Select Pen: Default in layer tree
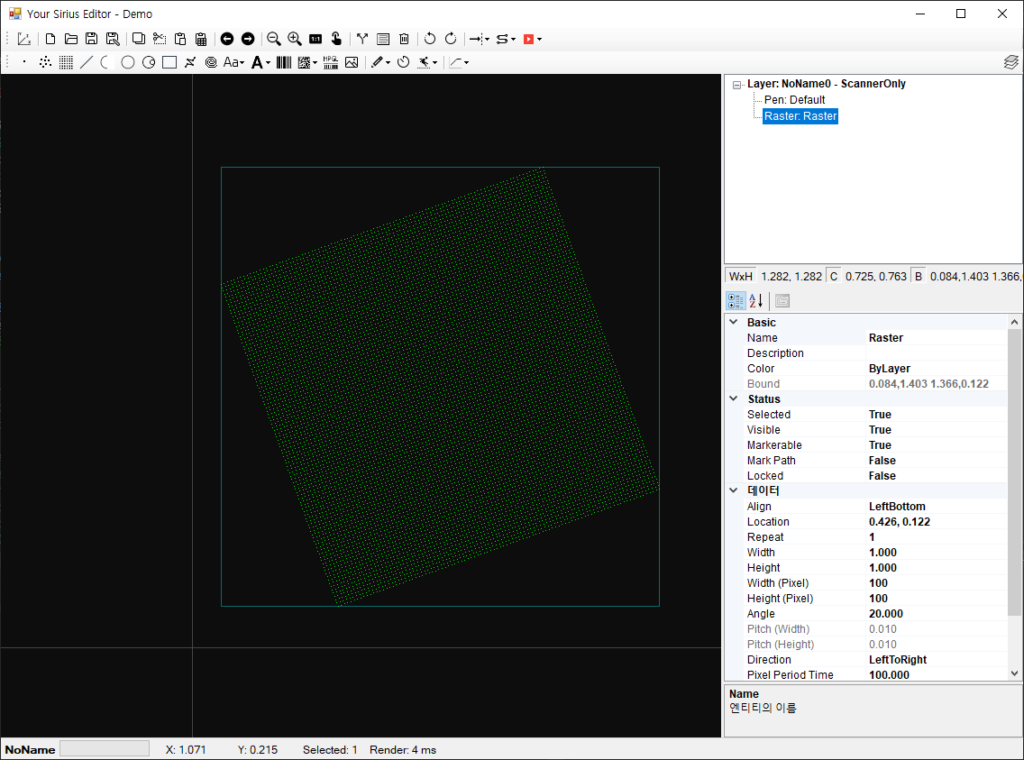 [794, 100]
